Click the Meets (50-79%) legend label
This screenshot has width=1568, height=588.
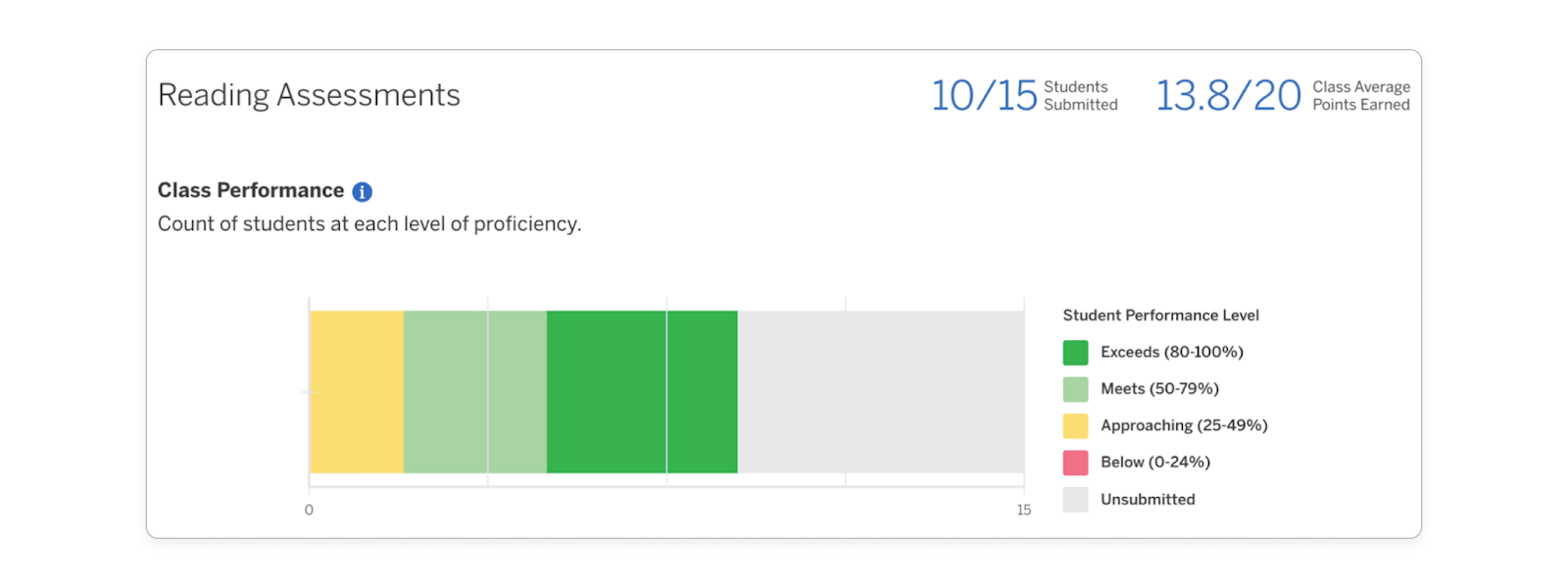click(x=1159, y=388)
